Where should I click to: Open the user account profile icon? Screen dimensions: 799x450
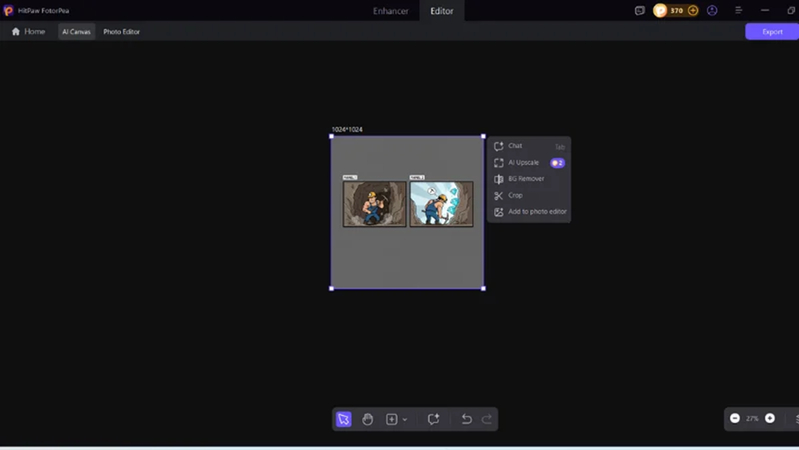712,11
